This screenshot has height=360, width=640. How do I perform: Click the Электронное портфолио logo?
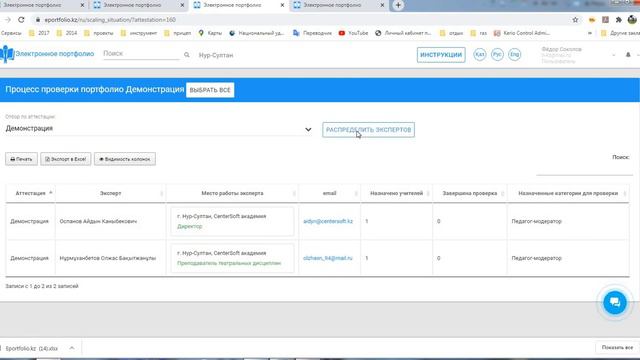[x=47, y=54]
